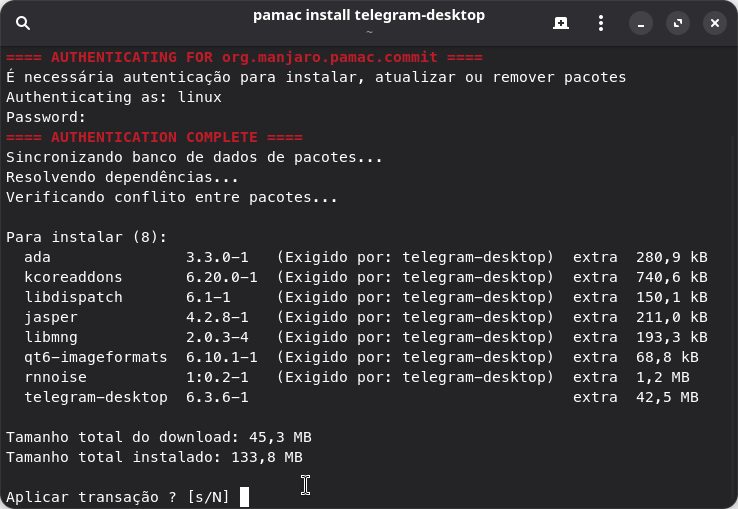The width and height of the screenshot is (738, 509).
Task: Open the terminal search (magnifier icon)
Action: pyautogui.click(x=23, y=23)
